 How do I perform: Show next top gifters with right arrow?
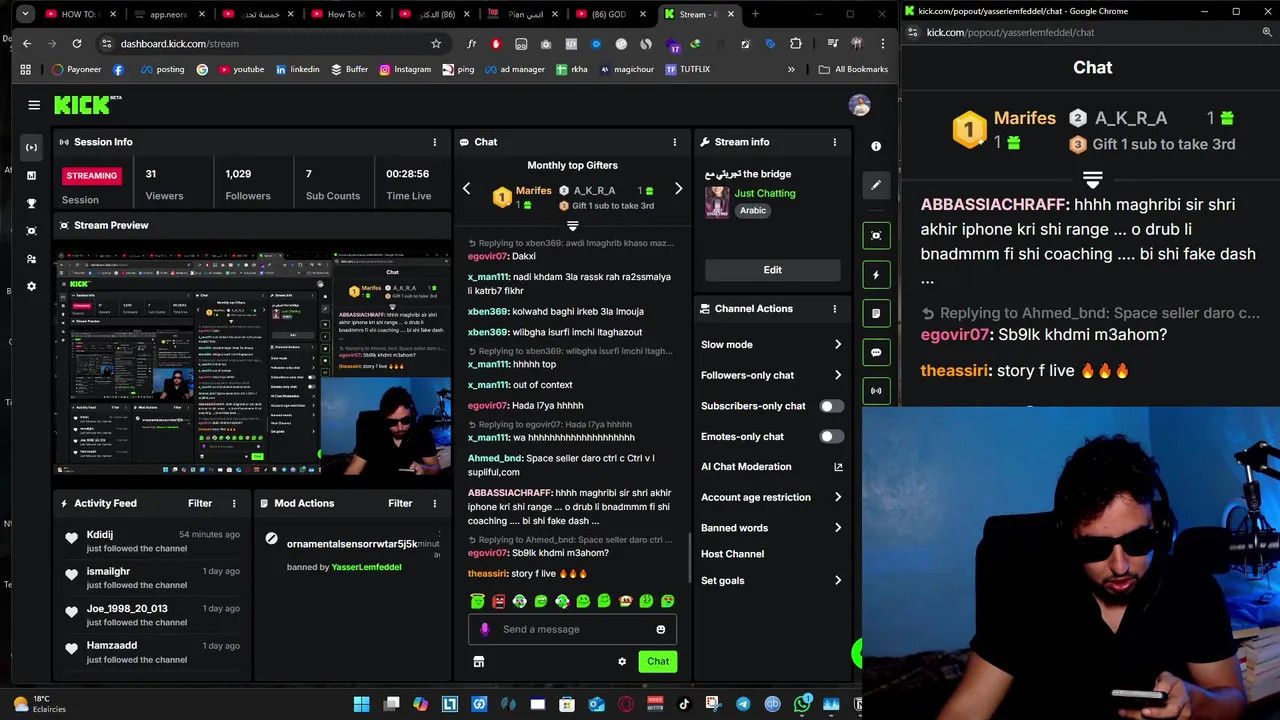coord(678,189)
